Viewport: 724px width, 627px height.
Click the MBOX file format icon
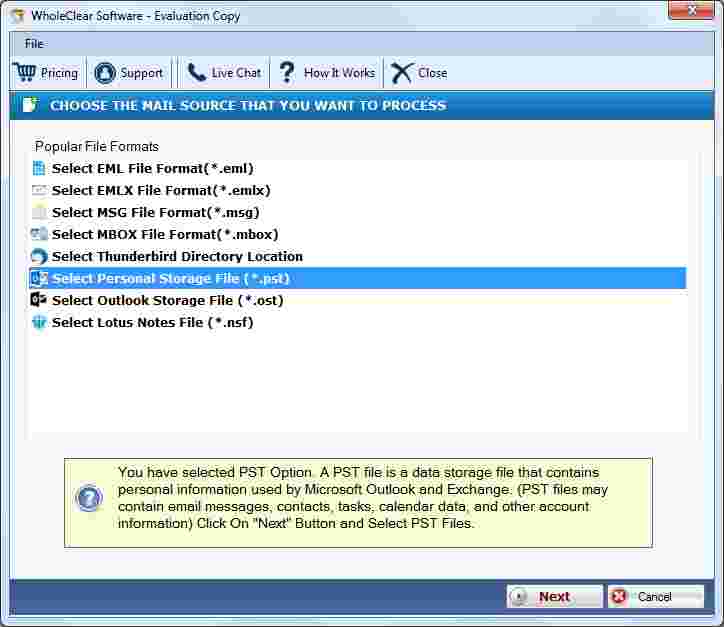tap(39, 234)
